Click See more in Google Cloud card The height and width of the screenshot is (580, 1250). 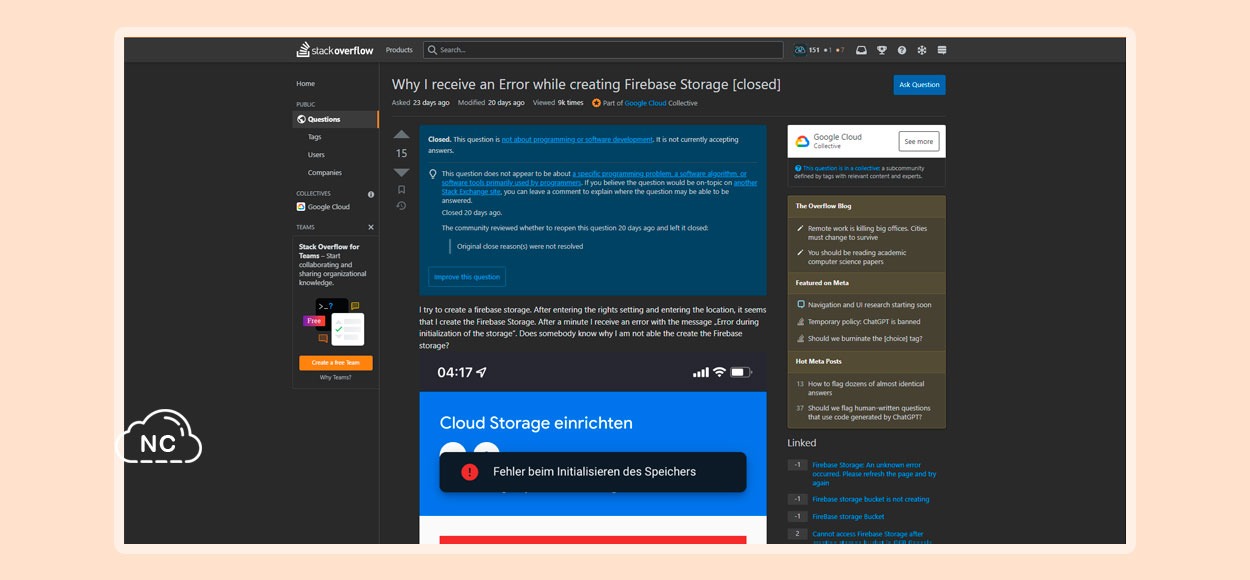[x=918, y=141]
